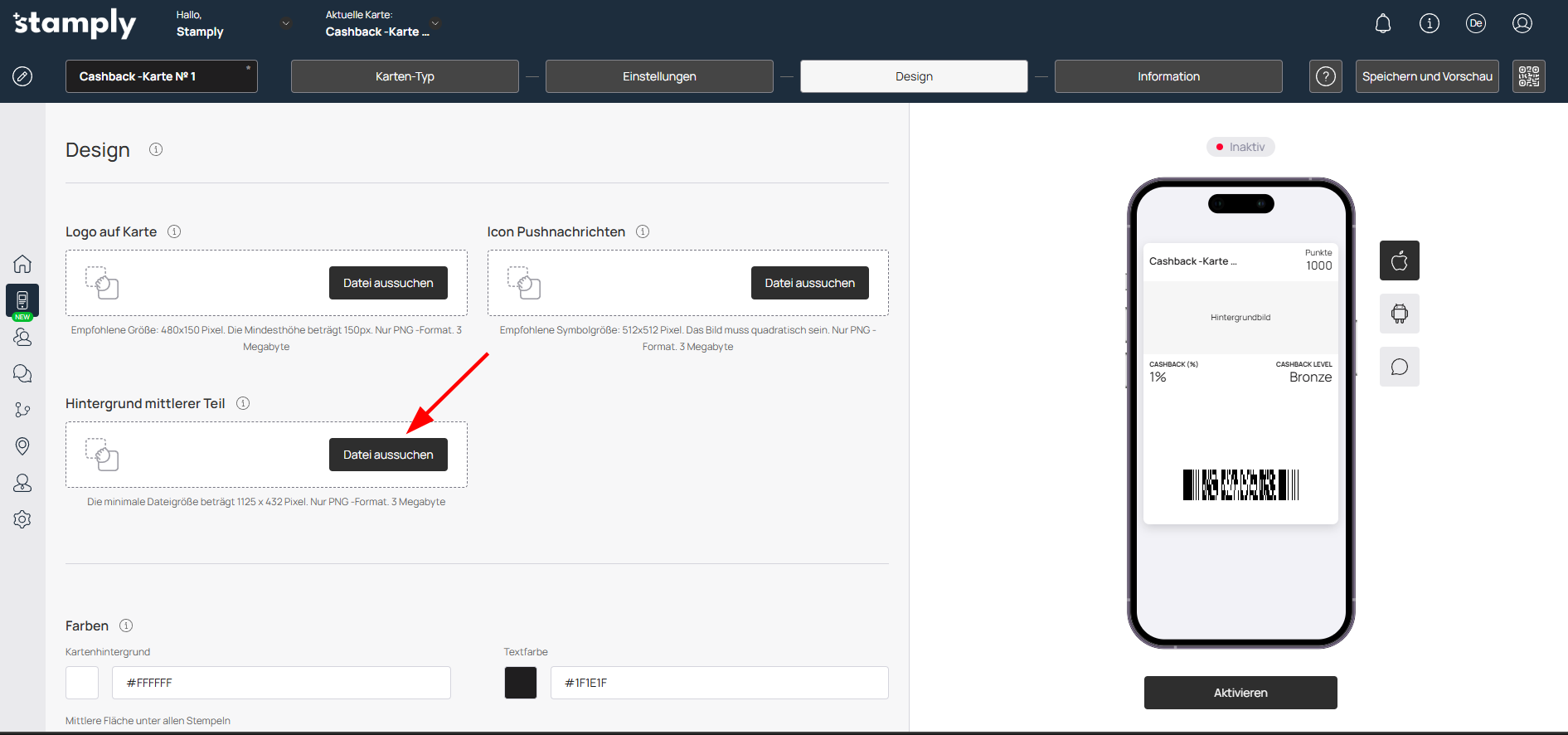Screen dimensions: 1568x735
Task: Open the location pin sidebar icon
Action: click(22, 446)
